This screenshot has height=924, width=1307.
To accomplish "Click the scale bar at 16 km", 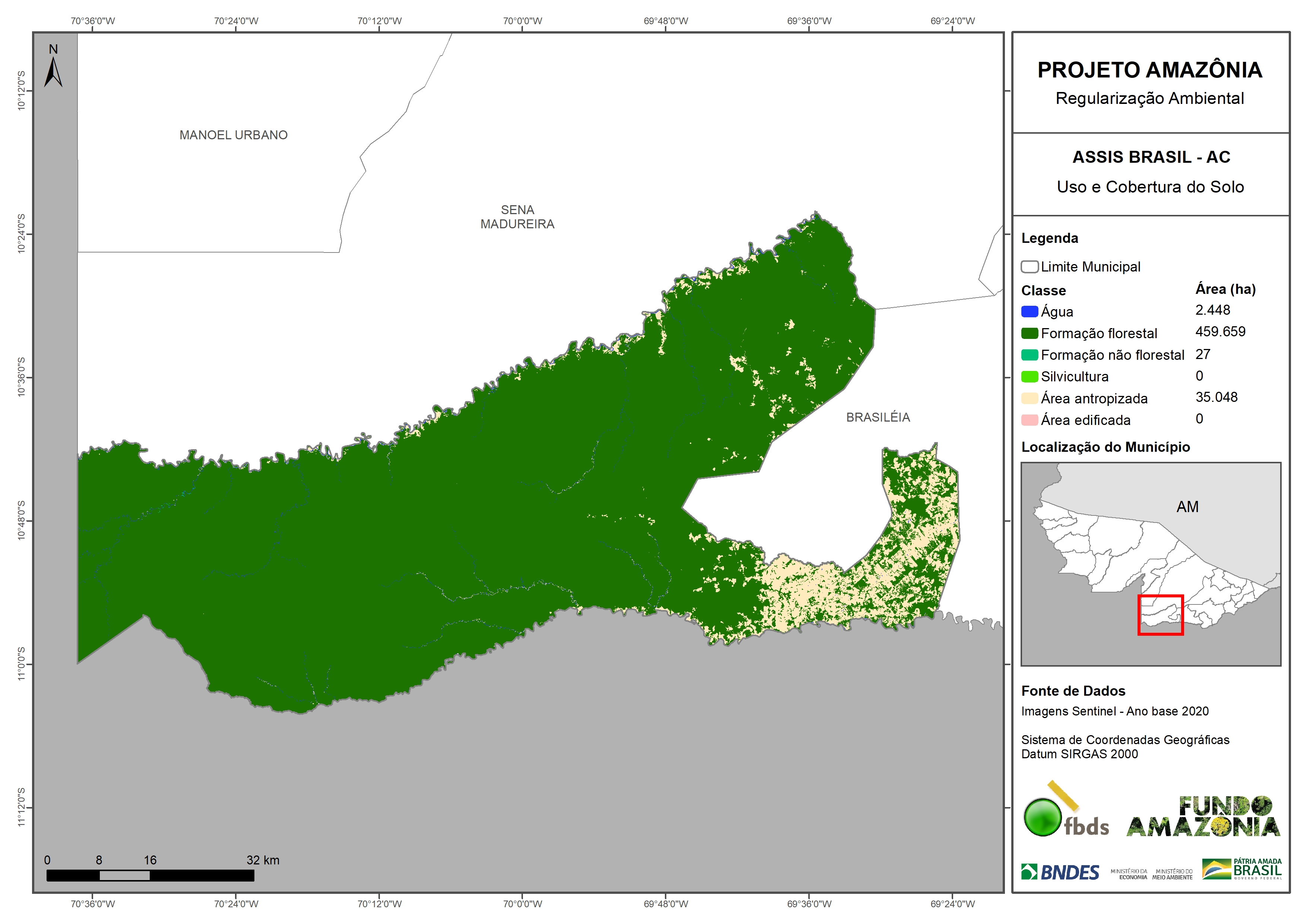I will point(150,875).
